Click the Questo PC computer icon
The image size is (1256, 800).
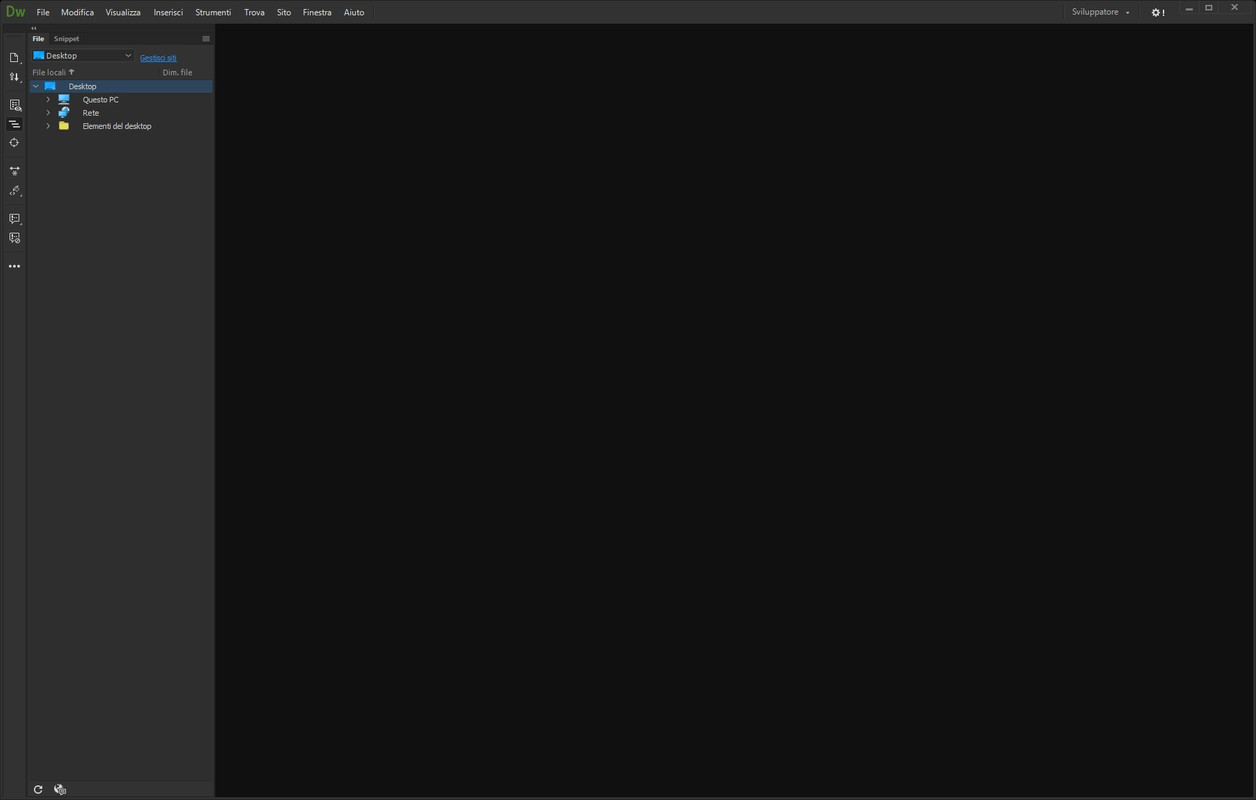pos(64,100)
